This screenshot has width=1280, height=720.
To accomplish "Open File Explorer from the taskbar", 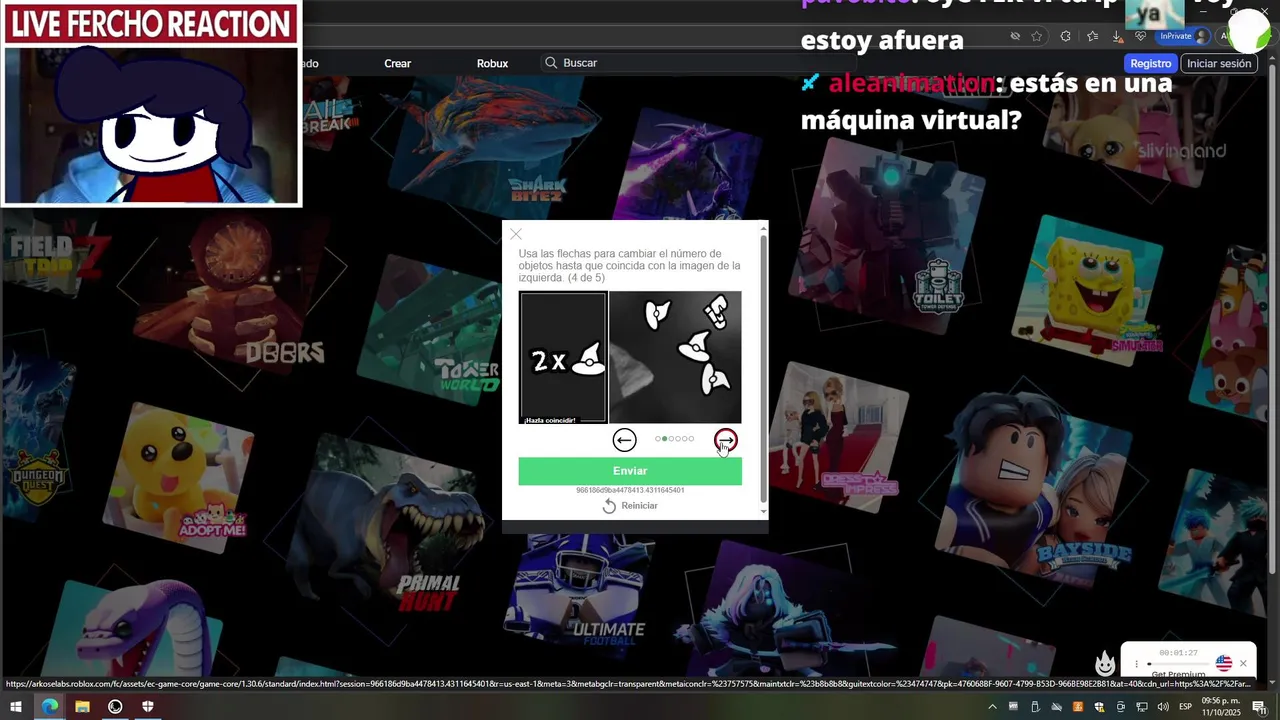I will tap(82, 707).
